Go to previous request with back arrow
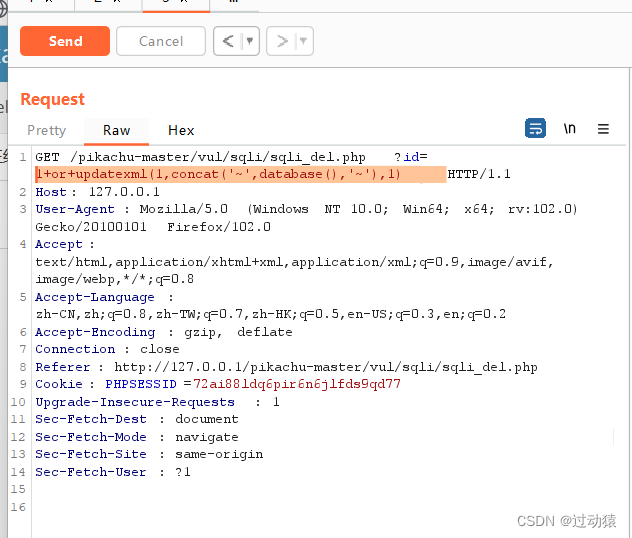This screenshot has height=538, width=632. [228, 41]
